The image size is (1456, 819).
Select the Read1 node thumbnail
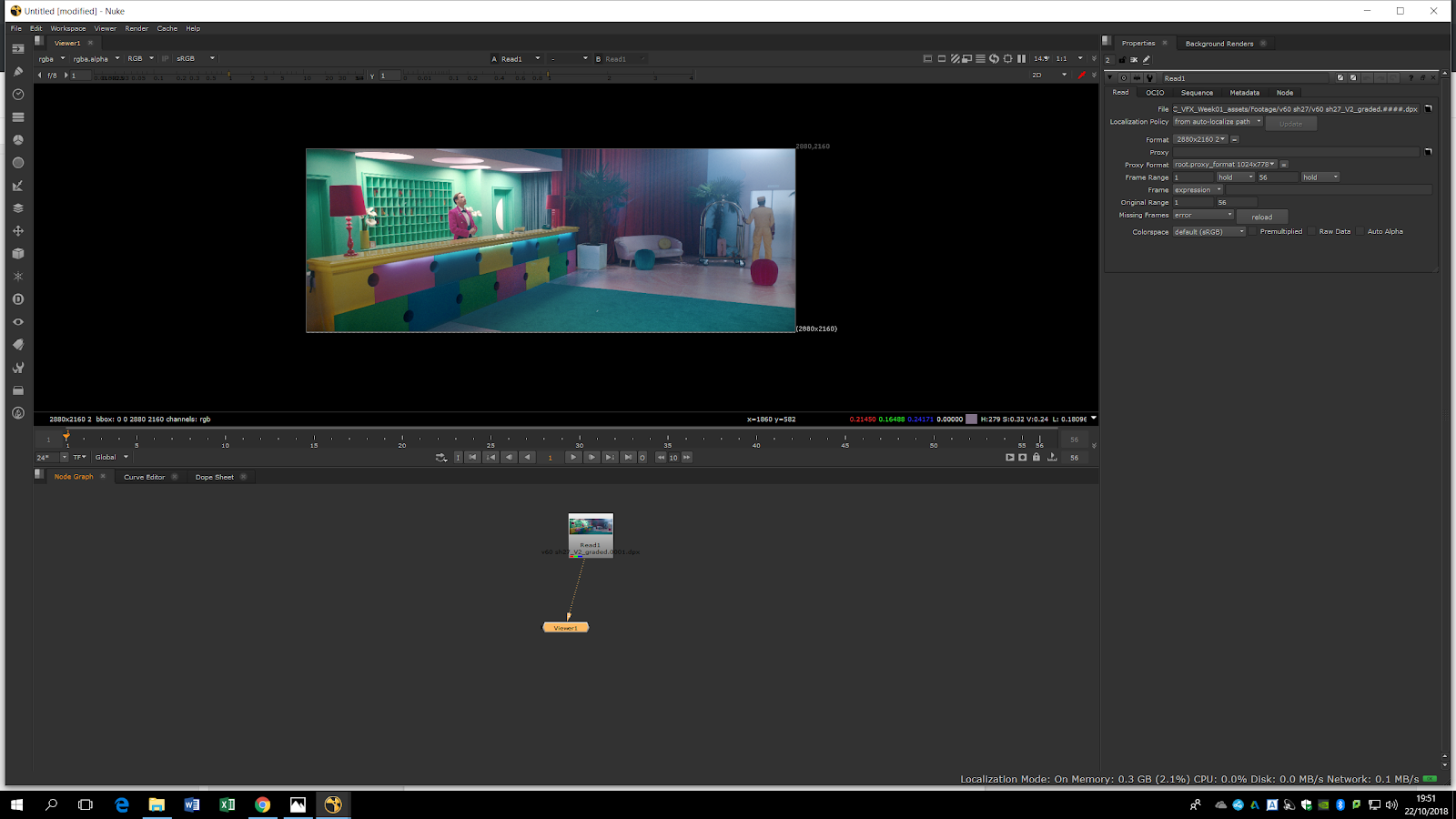click(591, 527)
